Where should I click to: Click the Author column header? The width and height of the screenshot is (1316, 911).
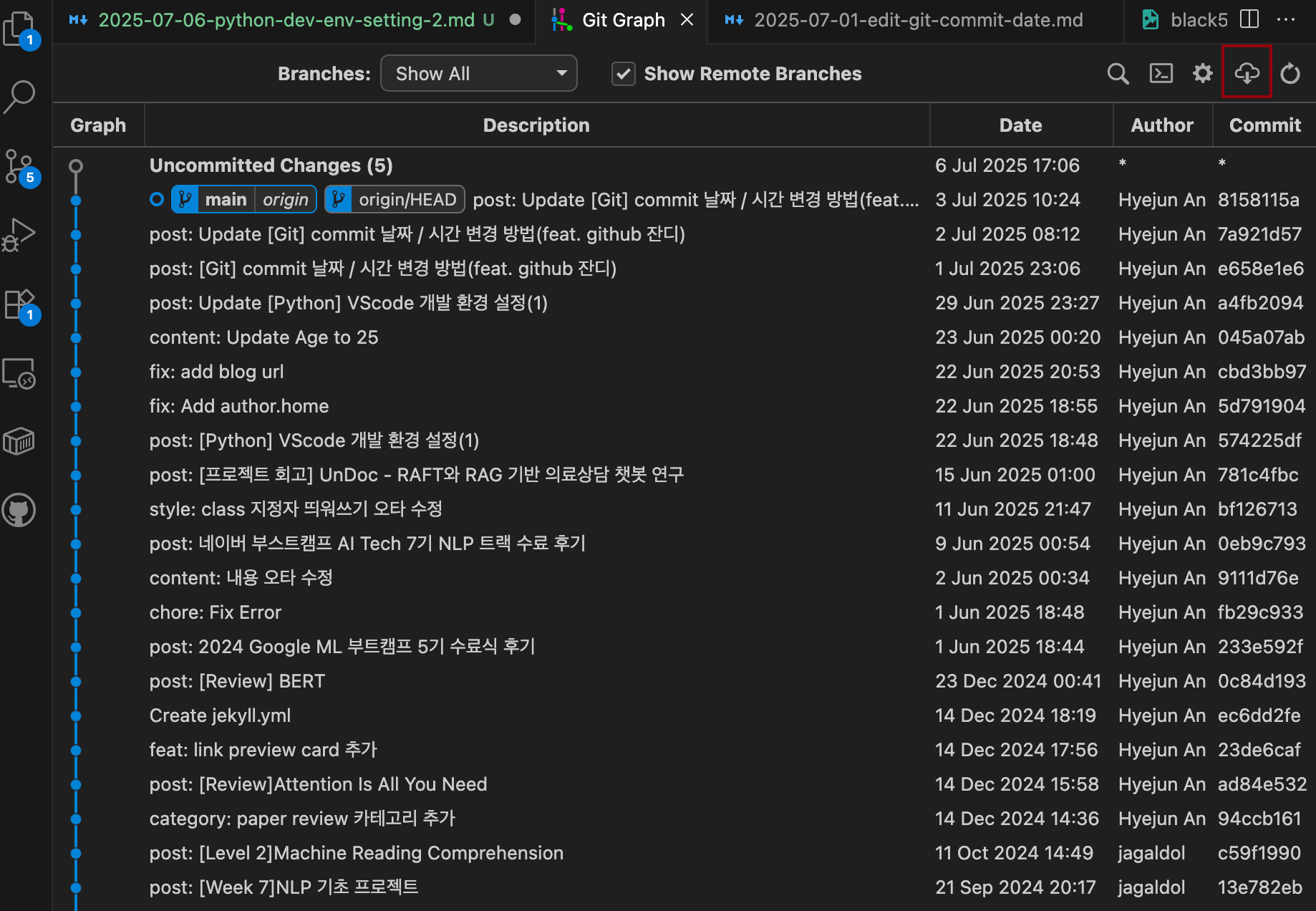coord(1162,125)
